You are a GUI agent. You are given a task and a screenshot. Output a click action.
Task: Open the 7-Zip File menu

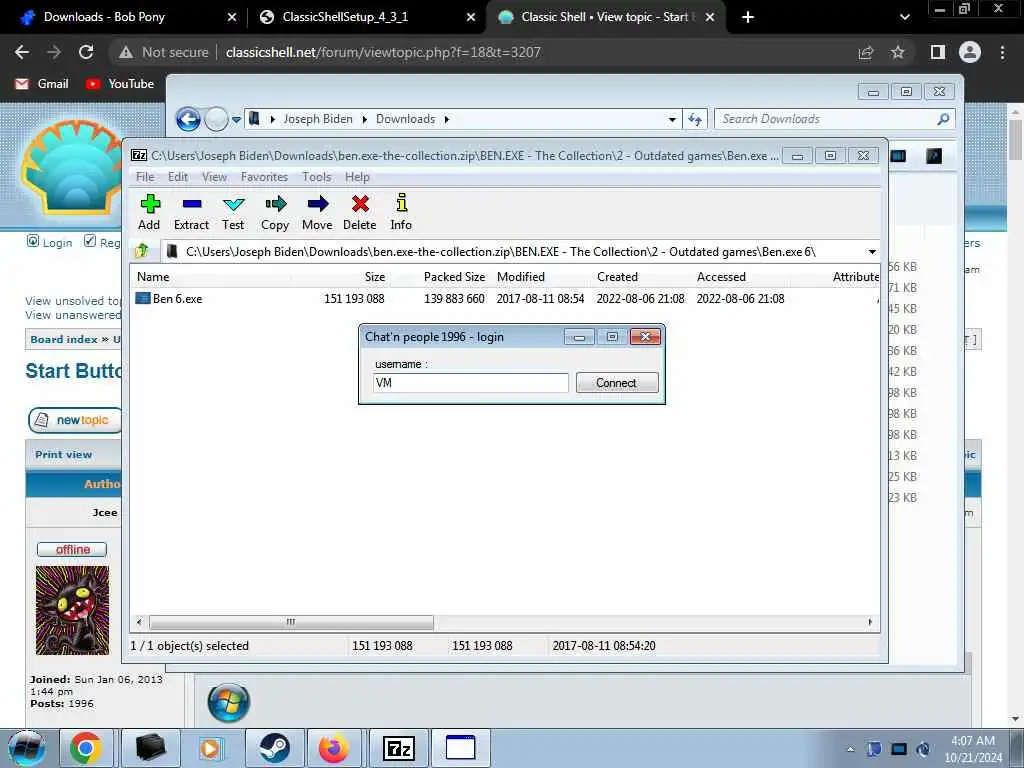click(145, 177)
